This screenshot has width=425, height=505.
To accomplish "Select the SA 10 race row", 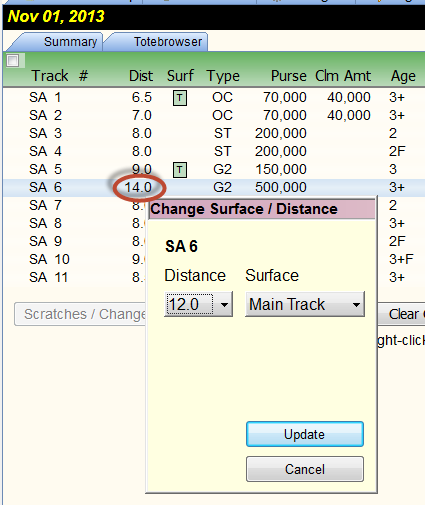I will pos(213,260).
